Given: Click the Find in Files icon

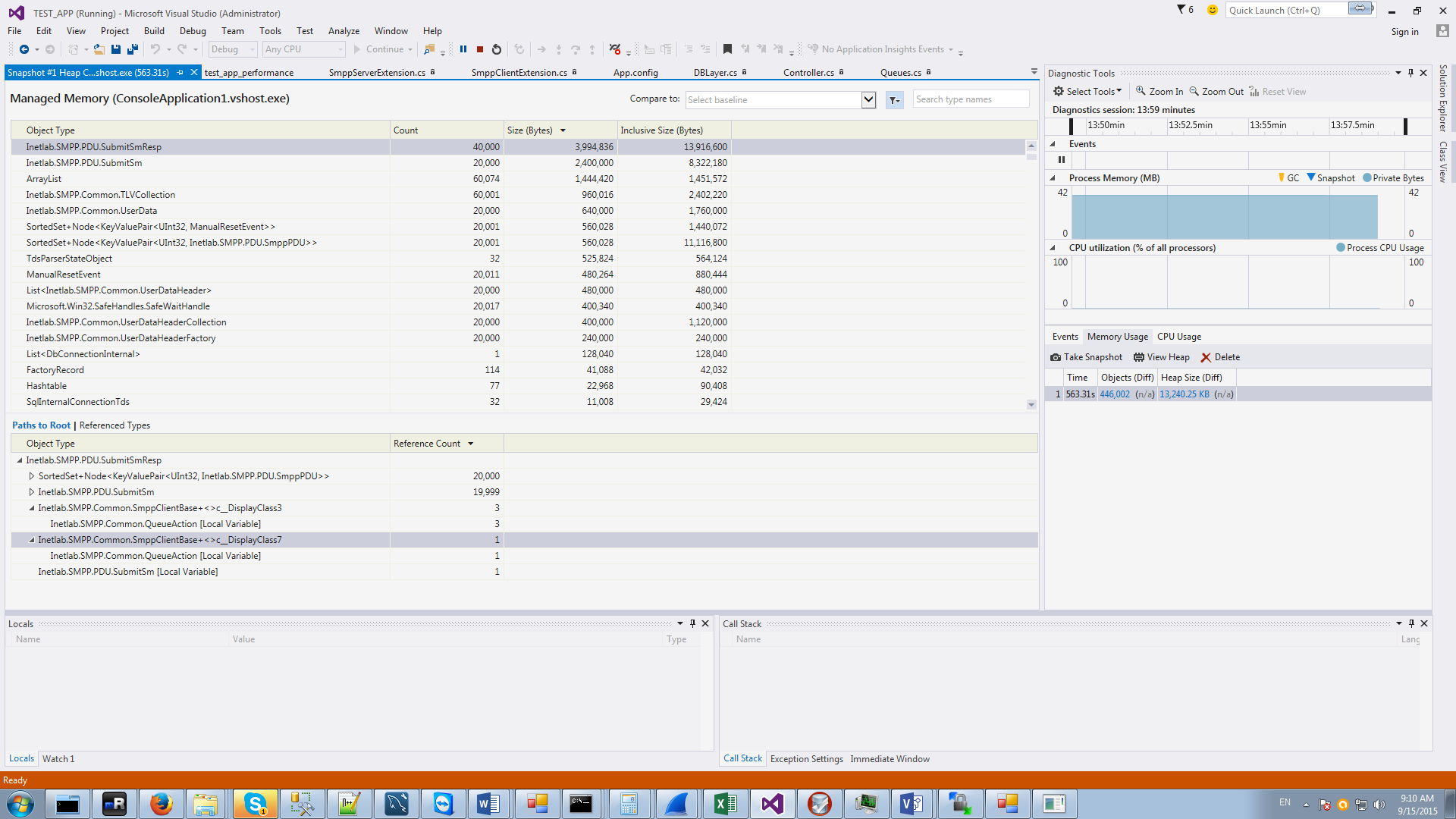Looking at the screenshot, I should pyautogui.click(x=429, y=49).
